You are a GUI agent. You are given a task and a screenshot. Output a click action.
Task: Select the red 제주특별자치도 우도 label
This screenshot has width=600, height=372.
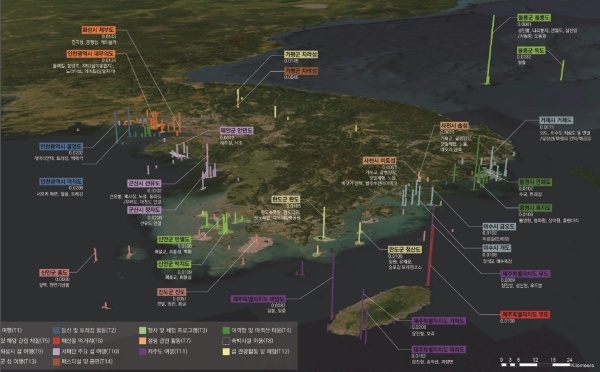coord(525,315)
